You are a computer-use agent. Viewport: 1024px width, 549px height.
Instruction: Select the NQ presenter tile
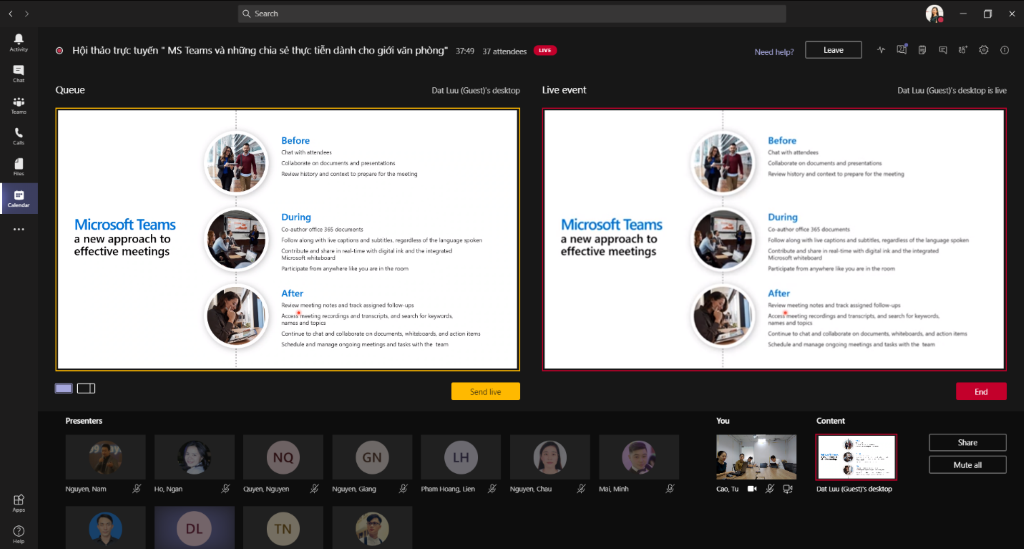click(283, 457)
